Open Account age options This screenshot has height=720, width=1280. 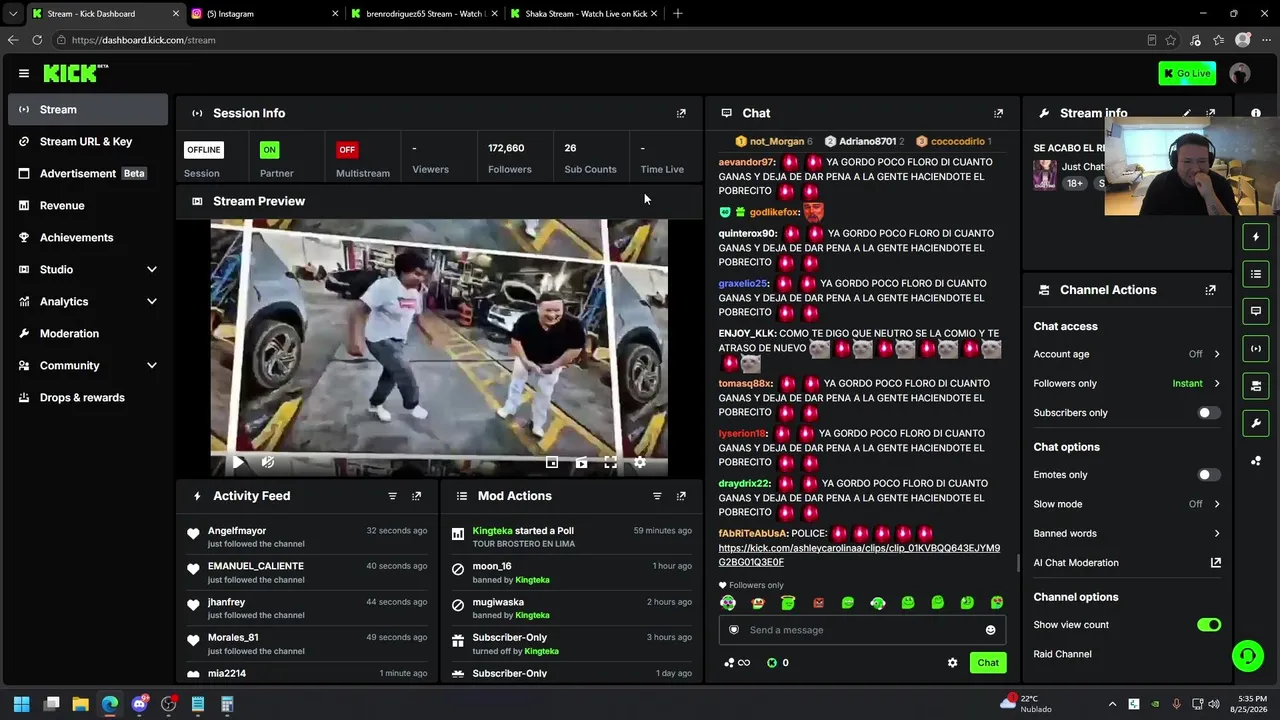coord(1127,354)
